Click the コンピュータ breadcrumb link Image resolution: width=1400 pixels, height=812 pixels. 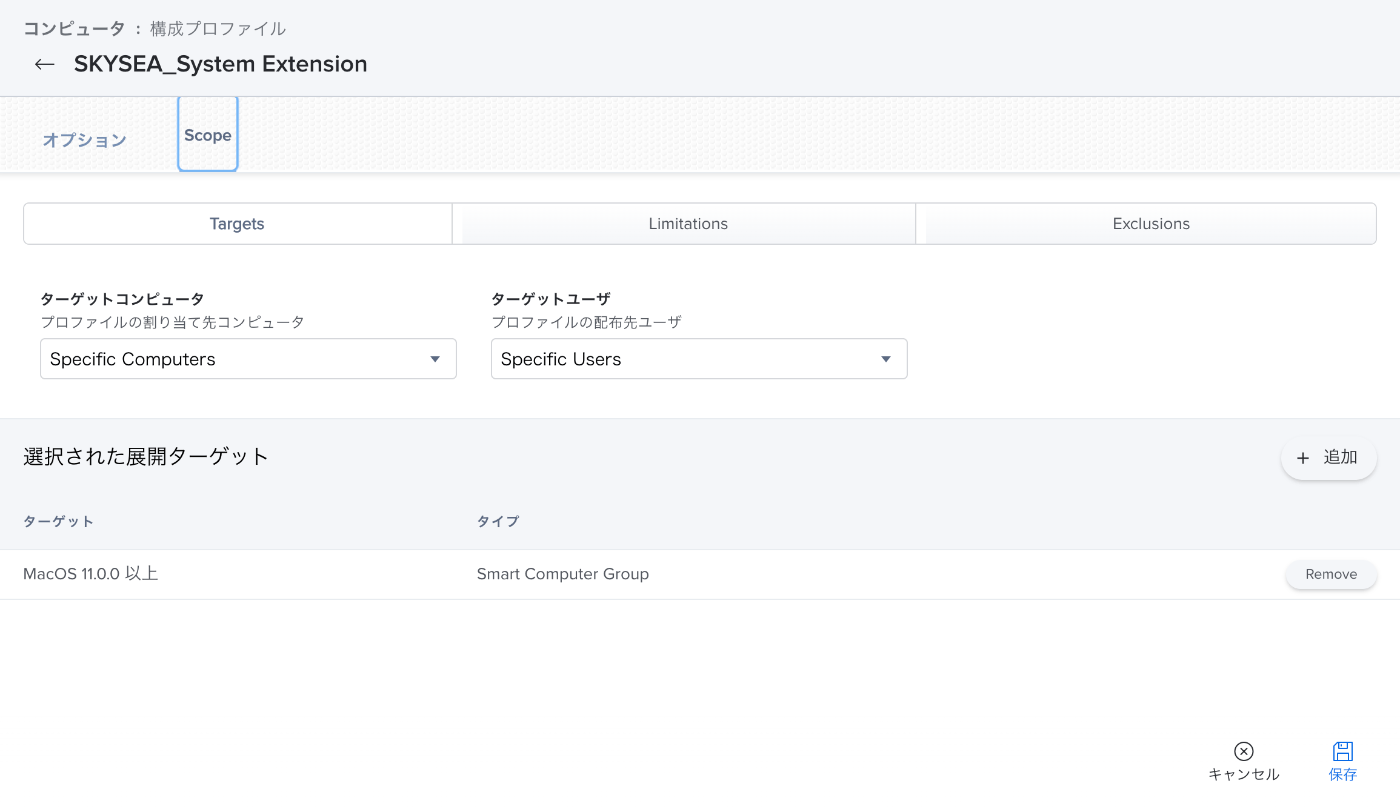point(75,29)
